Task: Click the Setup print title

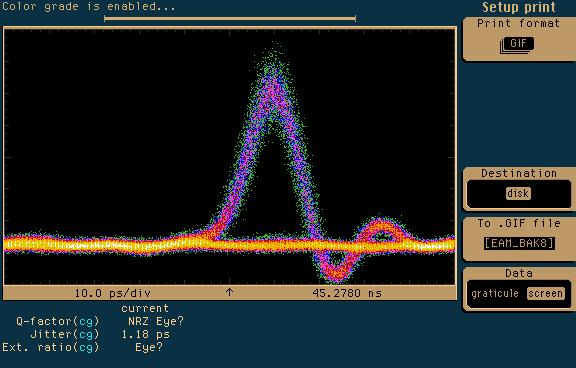Action: tap(519, 7)
